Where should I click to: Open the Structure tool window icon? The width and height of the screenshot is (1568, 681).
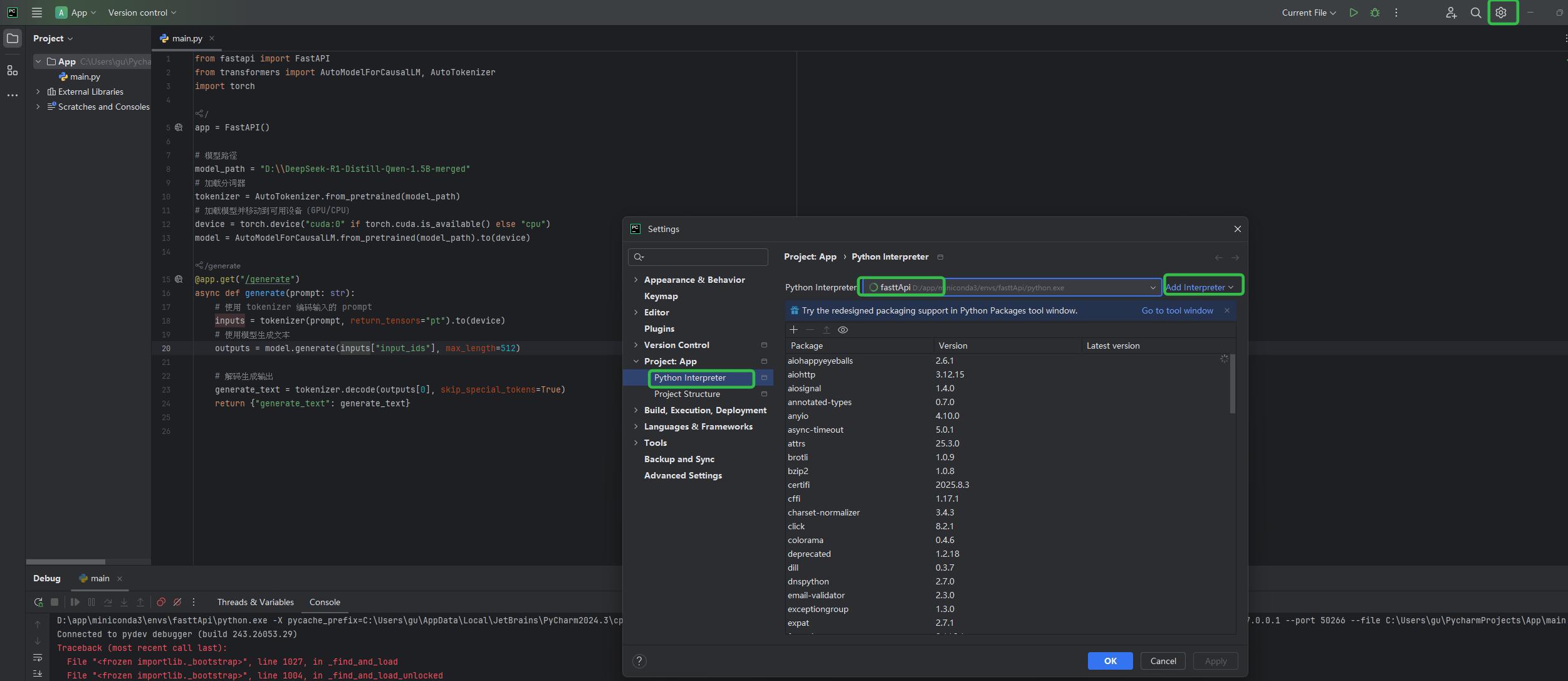[13, 70]
